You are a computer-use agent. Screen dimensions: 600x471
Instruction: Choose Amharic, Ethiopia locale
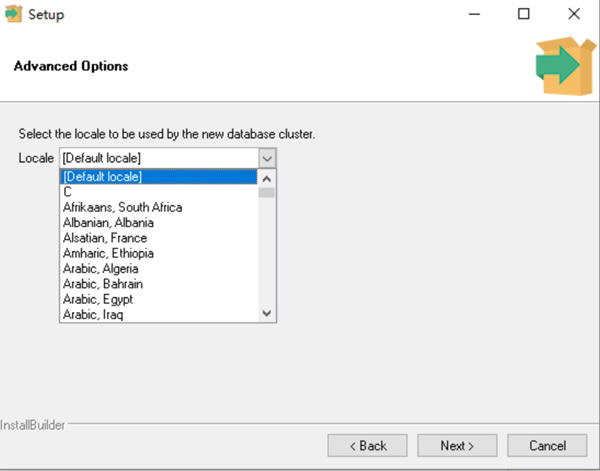[110, 254]
